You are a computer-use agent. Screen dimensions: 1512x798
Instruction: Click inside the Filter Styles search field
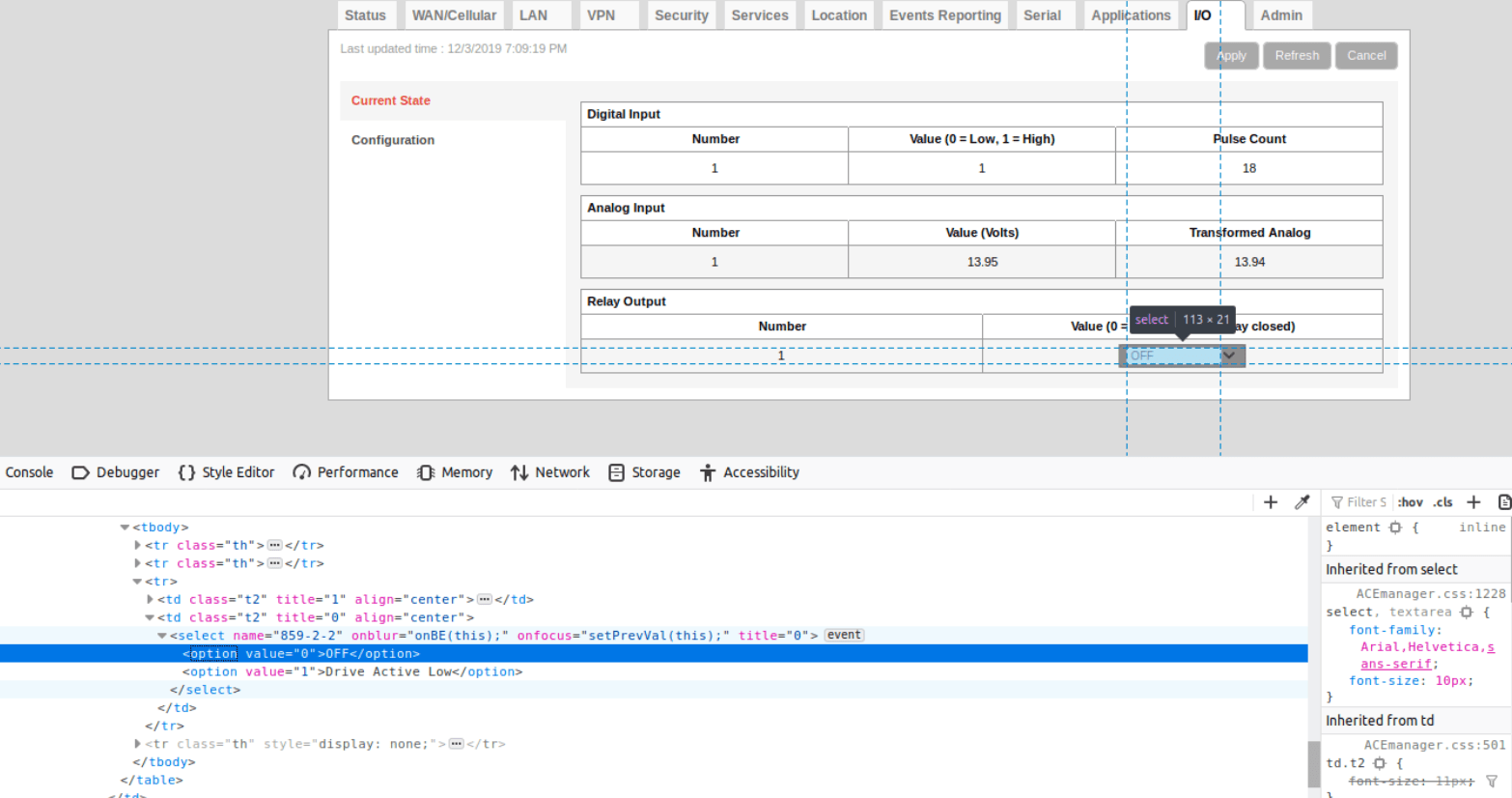click(1361, 501)
